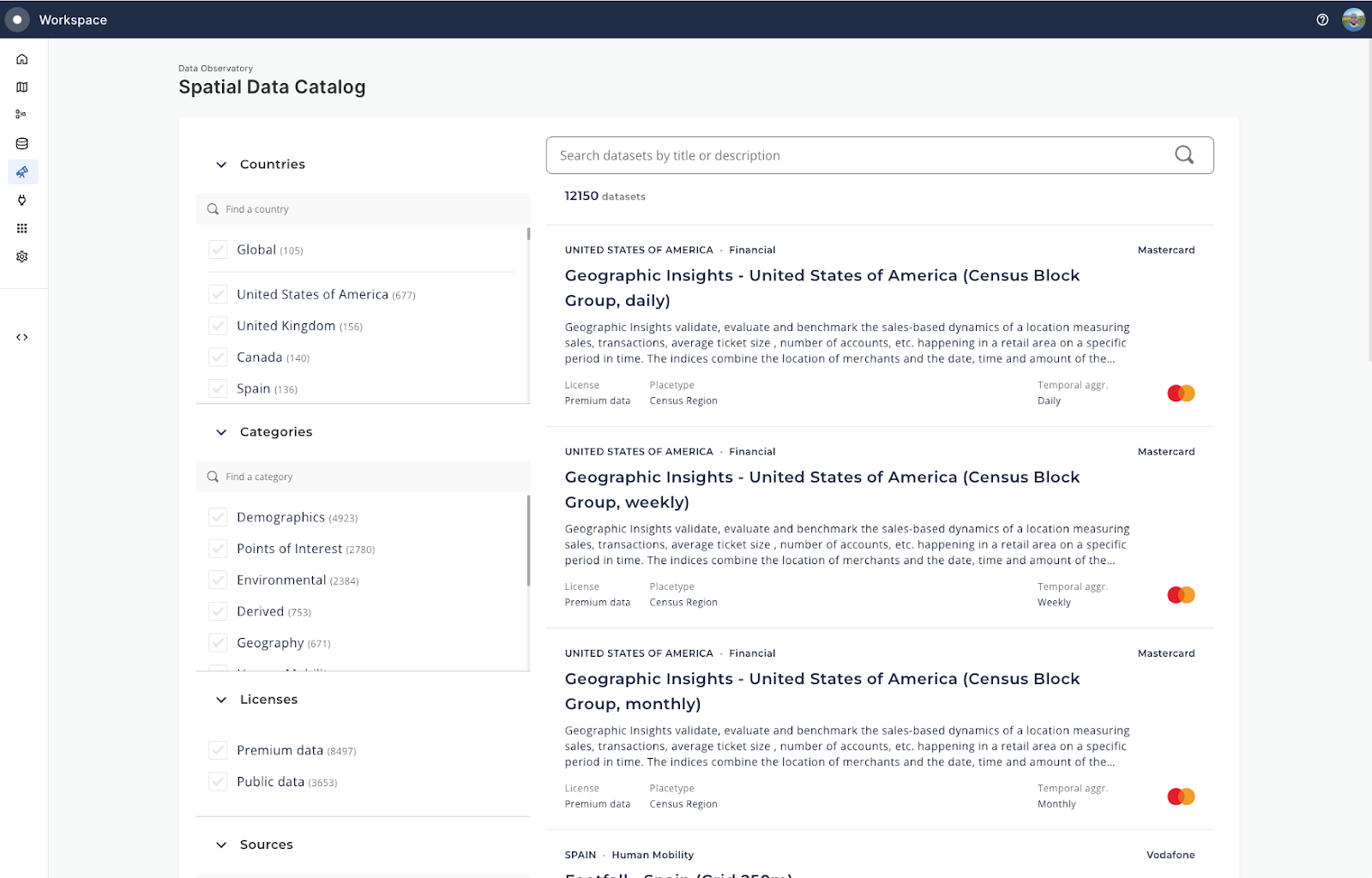The height and width of the screenshot is (878, 1372).
Task: Expand the Sources filter section
Action: (221, 845)
